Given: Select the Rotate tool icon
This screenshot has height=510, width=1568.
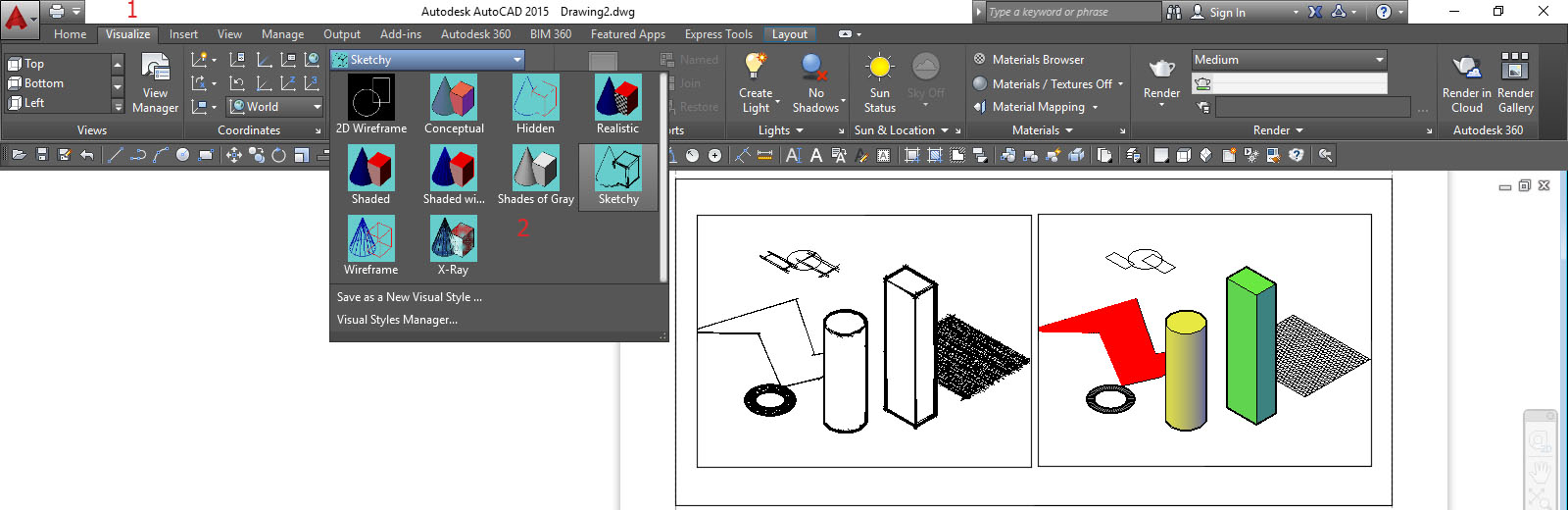Looking at the screenshot, I should click(278, 155).
